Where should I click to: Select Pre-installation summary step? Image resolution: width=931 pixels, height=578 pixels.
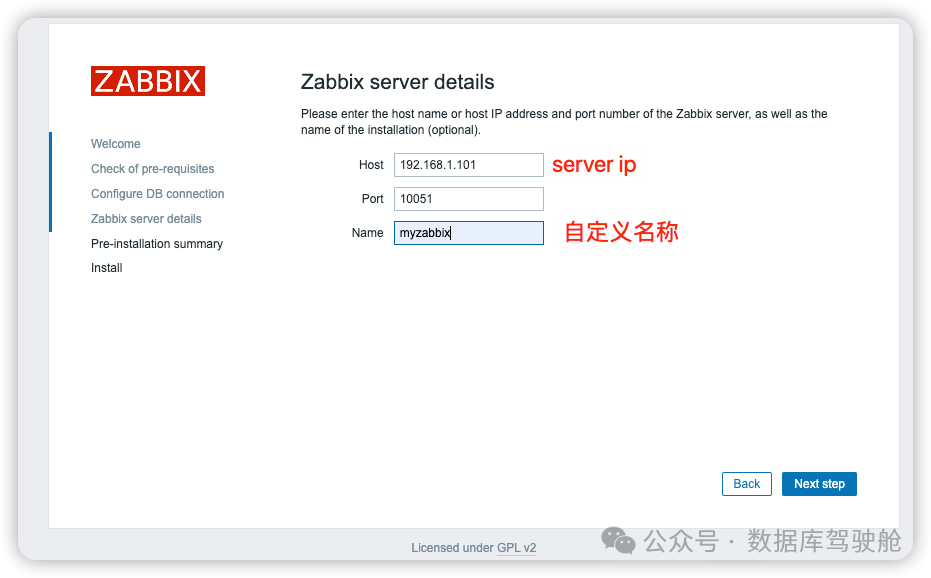click(157, 244)
